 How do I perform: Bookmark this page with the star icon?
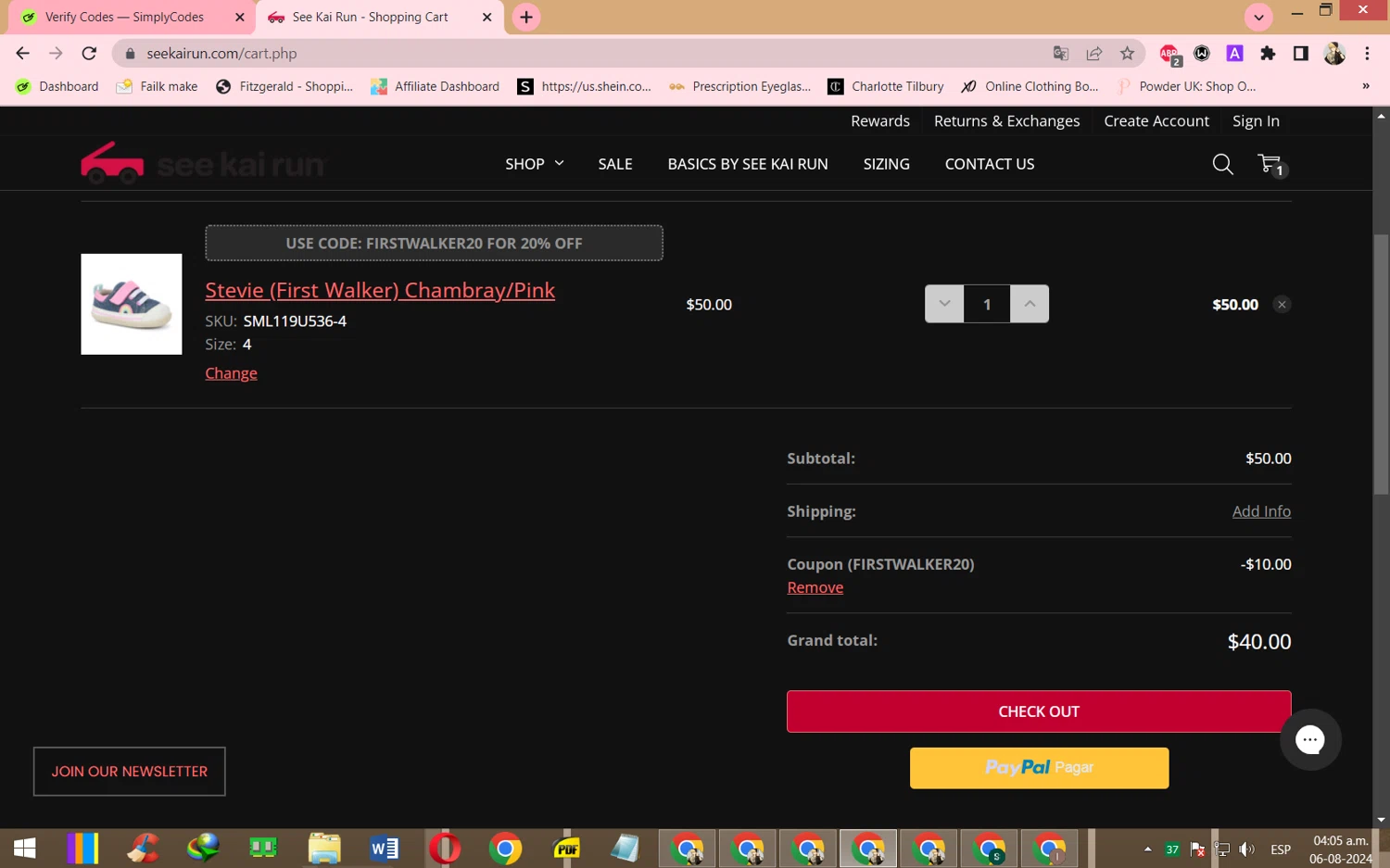point(1127,54)
